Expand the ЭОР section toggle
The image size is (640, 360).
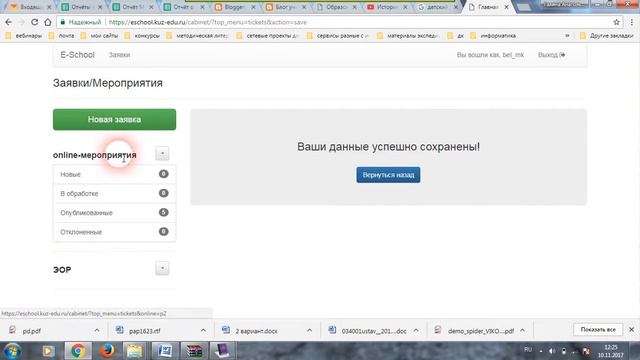click(162, 268)
